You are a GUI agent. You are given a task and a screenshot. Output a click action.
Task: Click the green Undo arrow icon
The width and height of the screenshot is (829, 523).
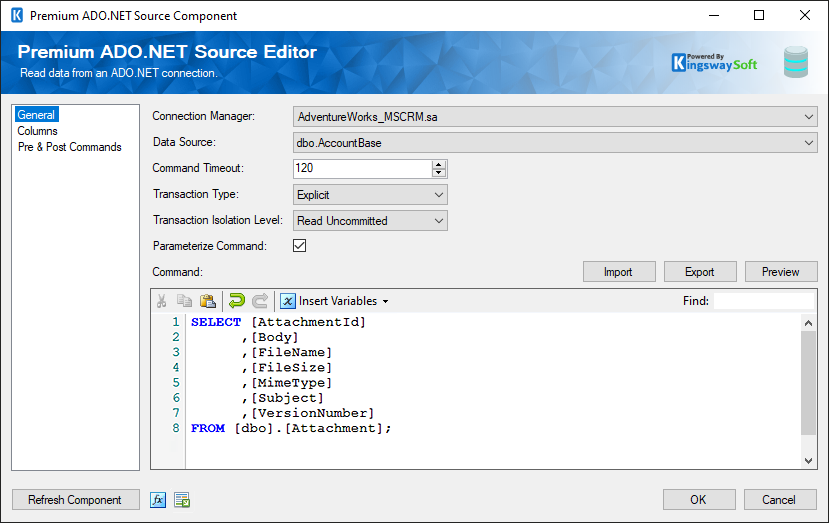pos(236,300)
